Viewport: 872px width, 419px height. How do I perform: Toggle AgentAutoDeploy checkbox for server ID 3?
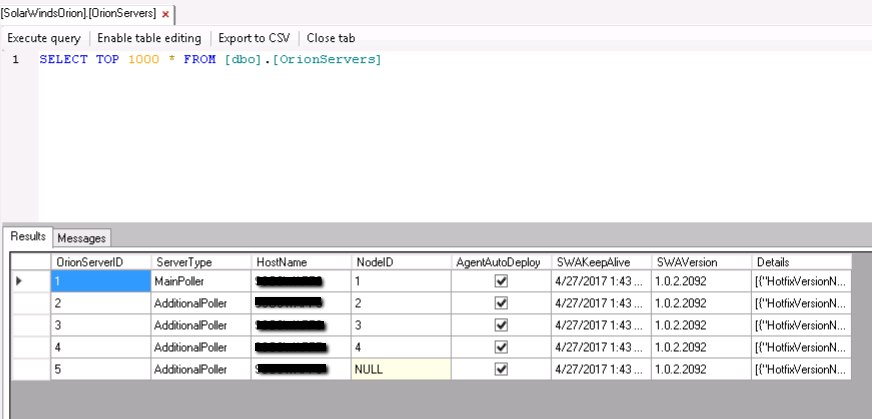tap(501, 326)
